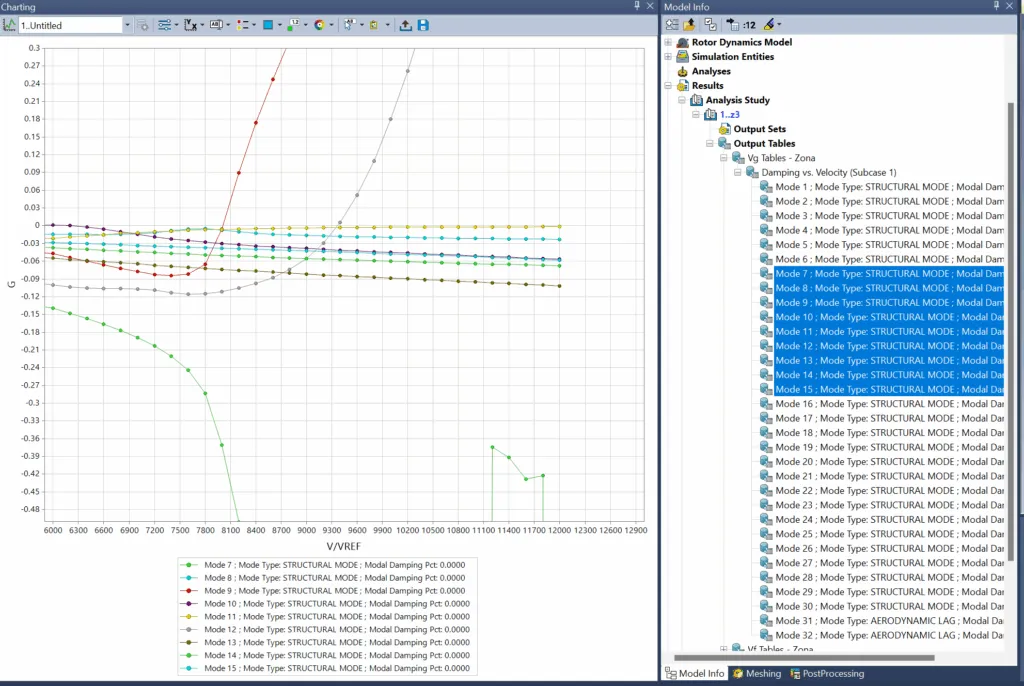The width and height of the screenshot is (1024, 686).
Task: Switch to the Meshing tab
Action: (762, 674)
